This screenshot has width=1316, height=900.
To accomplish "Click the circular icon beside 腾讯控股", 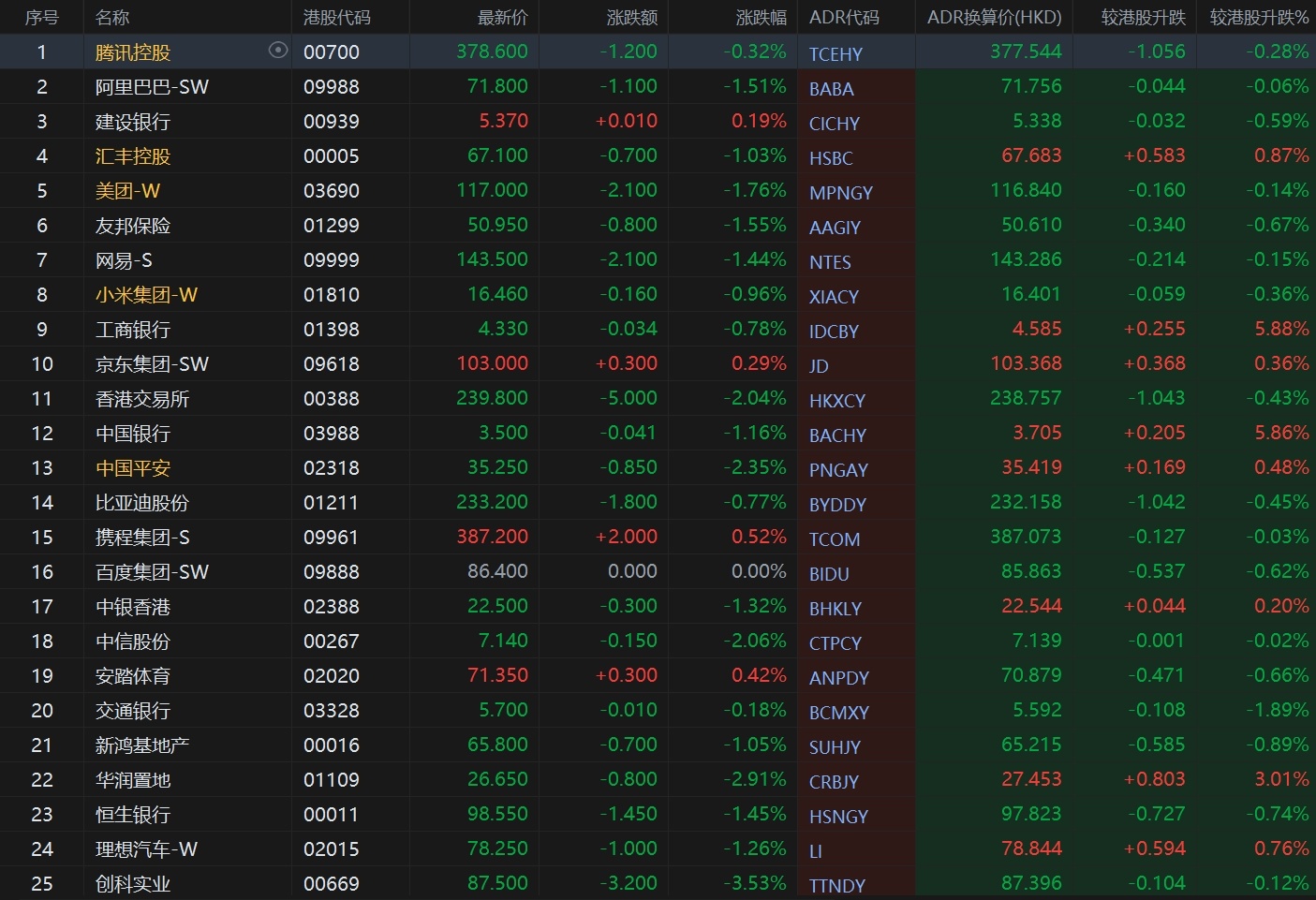I will tap(277, 51).
